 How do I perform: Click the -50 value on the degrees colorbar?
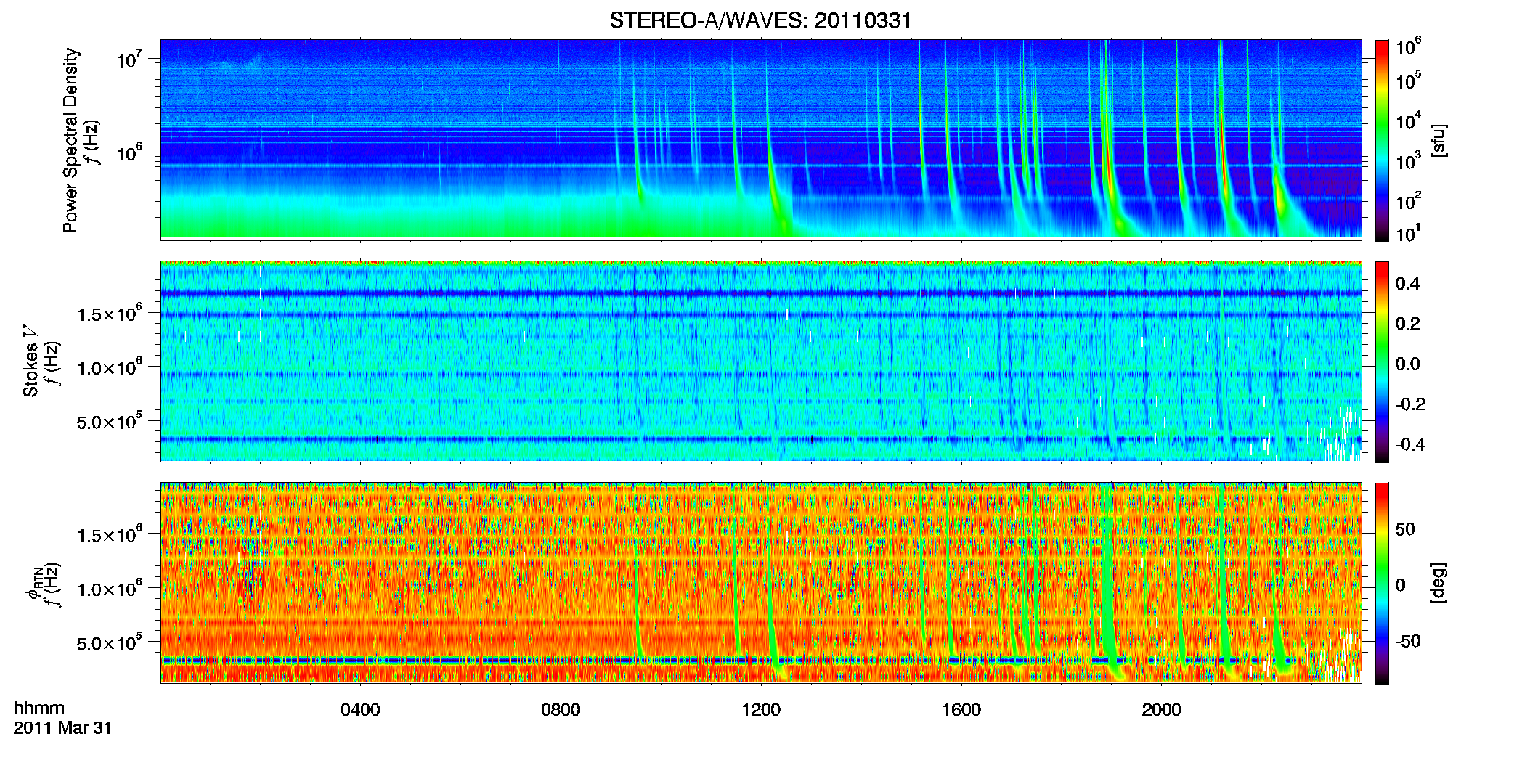(1408, 642)
